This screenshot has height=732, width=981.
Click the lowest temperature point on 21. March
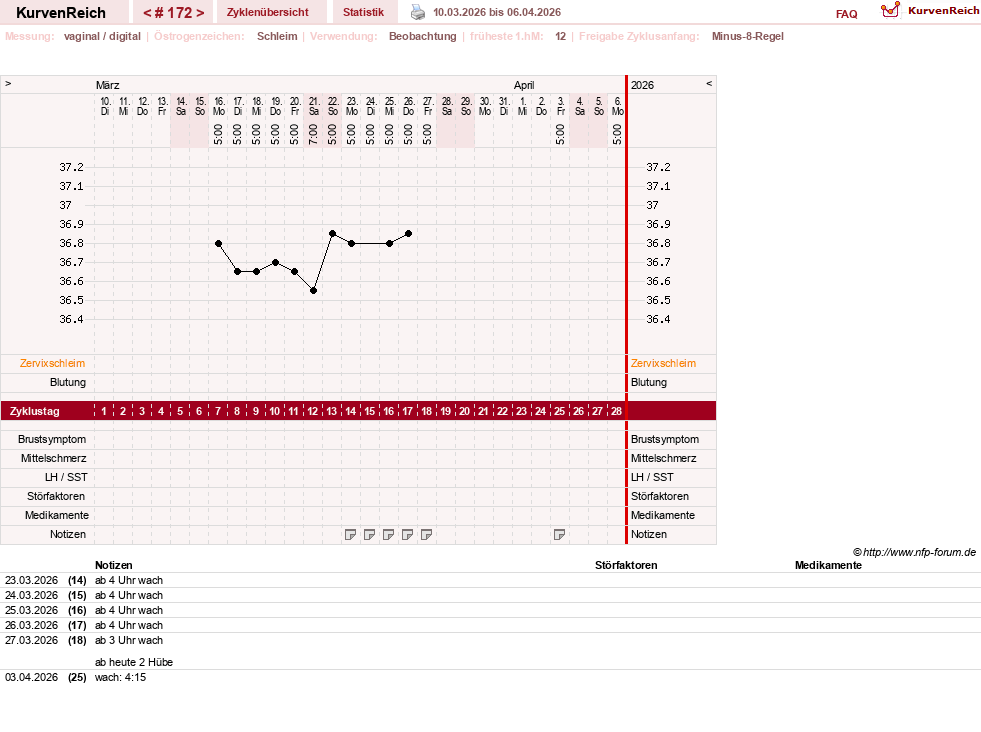tap(313, 291)
